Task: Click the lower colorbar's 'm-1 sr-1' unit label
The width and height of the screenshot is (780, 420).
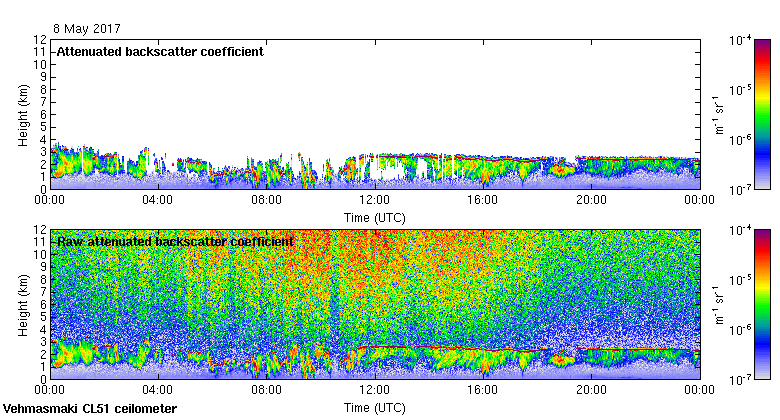Action: pyautogui.click(x=719, y=305)
